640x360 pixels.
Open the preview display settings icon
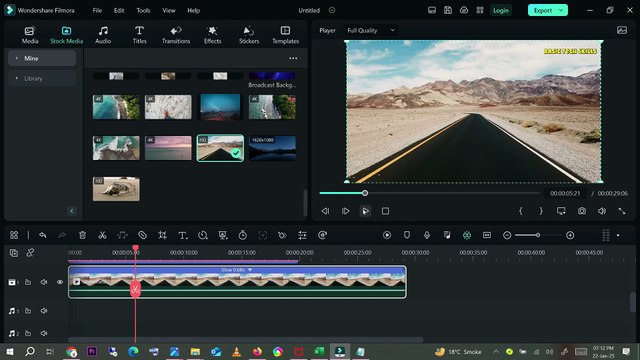[561, 211]
